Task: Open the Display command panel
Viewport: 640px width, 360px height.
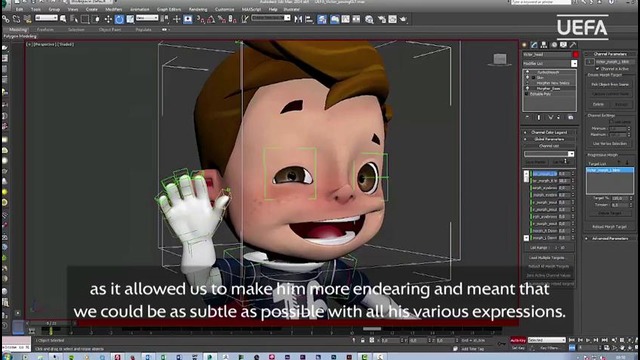Action: tap(563, 45)
